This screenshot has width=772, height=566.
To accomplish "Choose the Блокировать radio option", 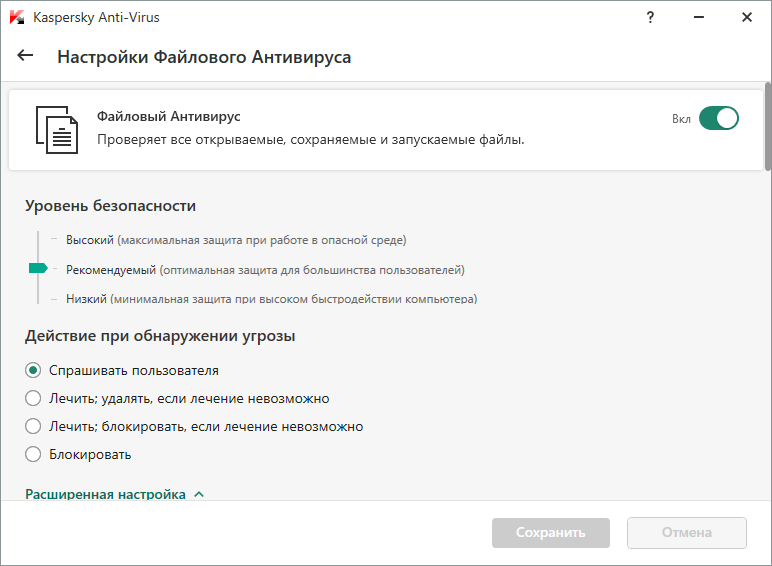I will click(x=33, y=454).
